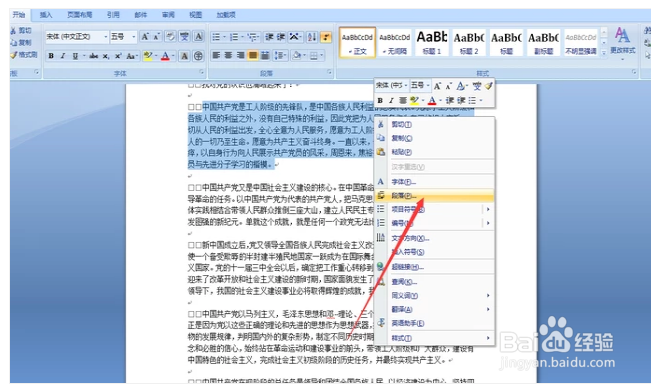Screen dimensions: 651x385
Task: Click the ribbon Center alignment button
Action: pos(228,55)
